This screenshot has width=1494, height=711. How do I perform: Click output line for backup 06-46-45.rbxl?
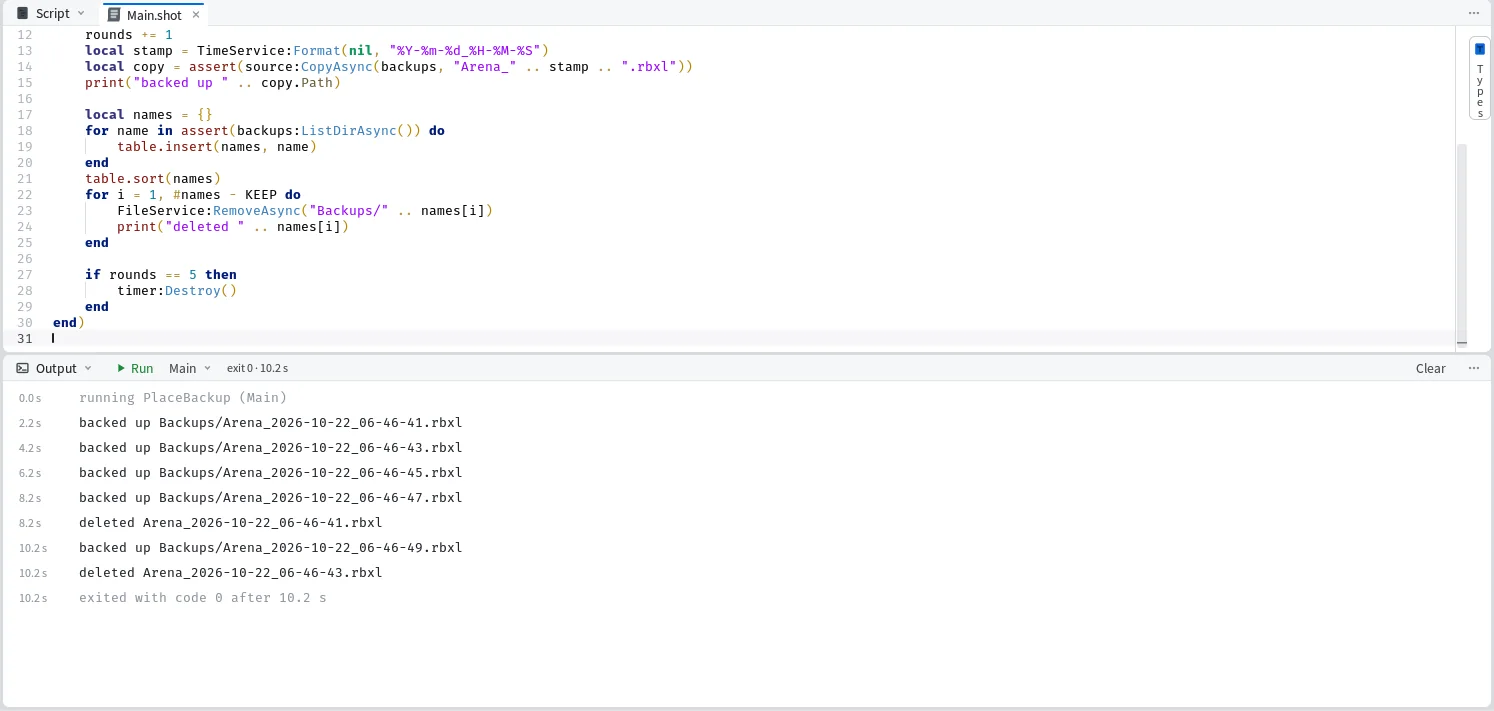point(271,472)
